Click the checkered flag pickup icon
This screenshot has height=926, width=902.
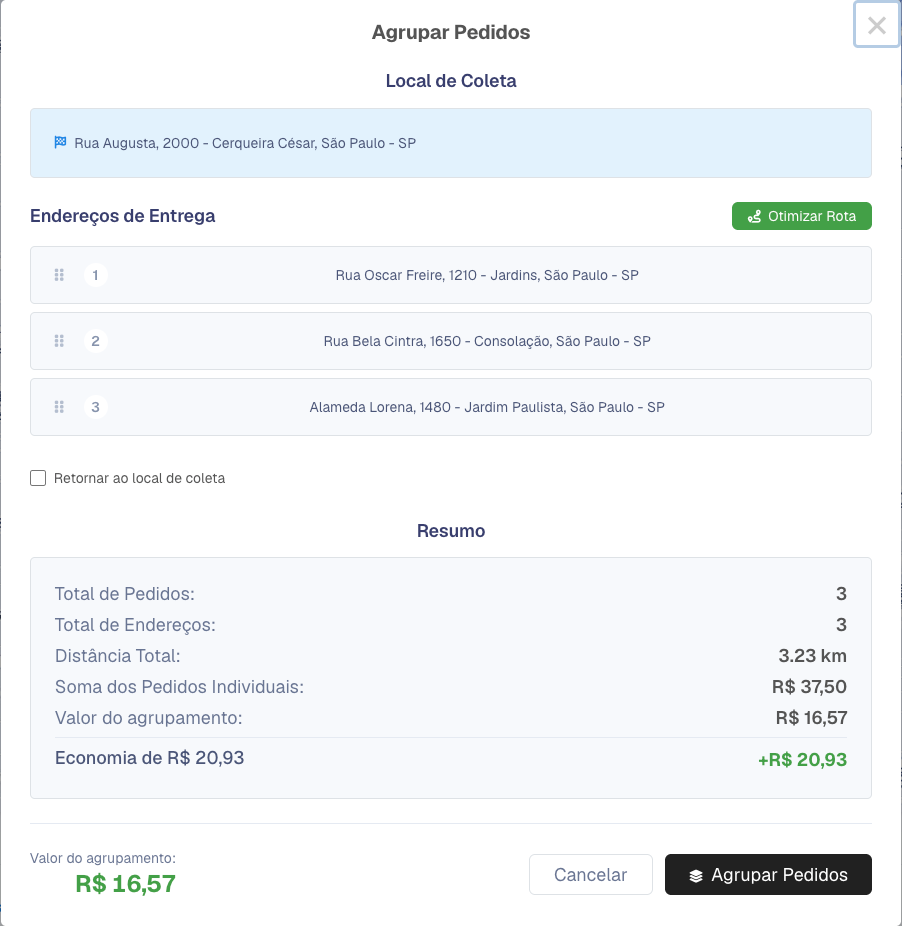[x=60, y=142]
